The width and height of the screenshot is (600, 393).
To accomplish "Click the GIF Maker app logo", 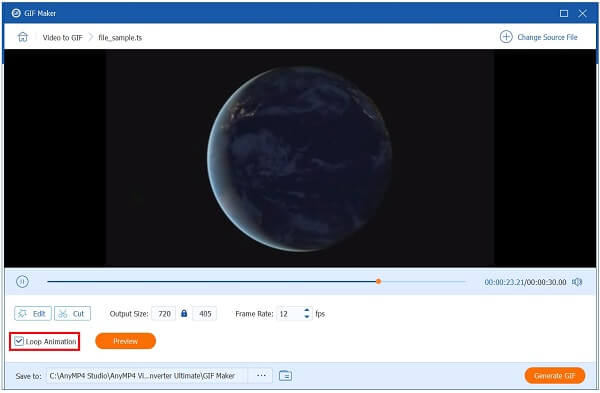I will tap(16, 13).
